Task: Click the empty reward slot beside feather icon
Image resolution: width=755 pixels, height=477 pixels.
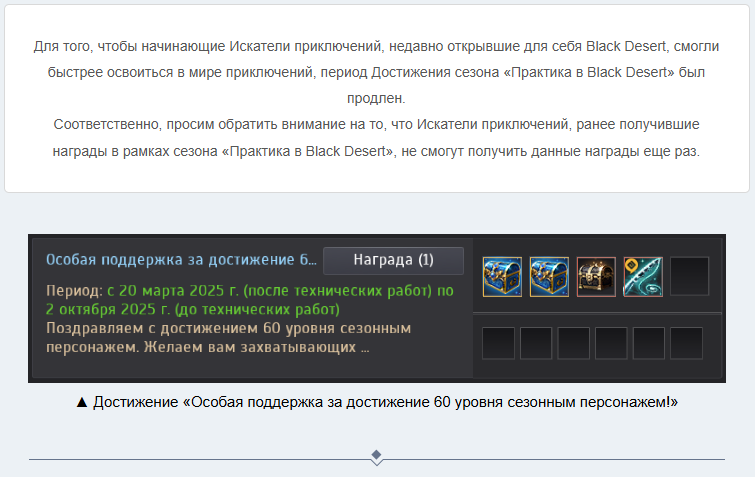Action: 690,276
